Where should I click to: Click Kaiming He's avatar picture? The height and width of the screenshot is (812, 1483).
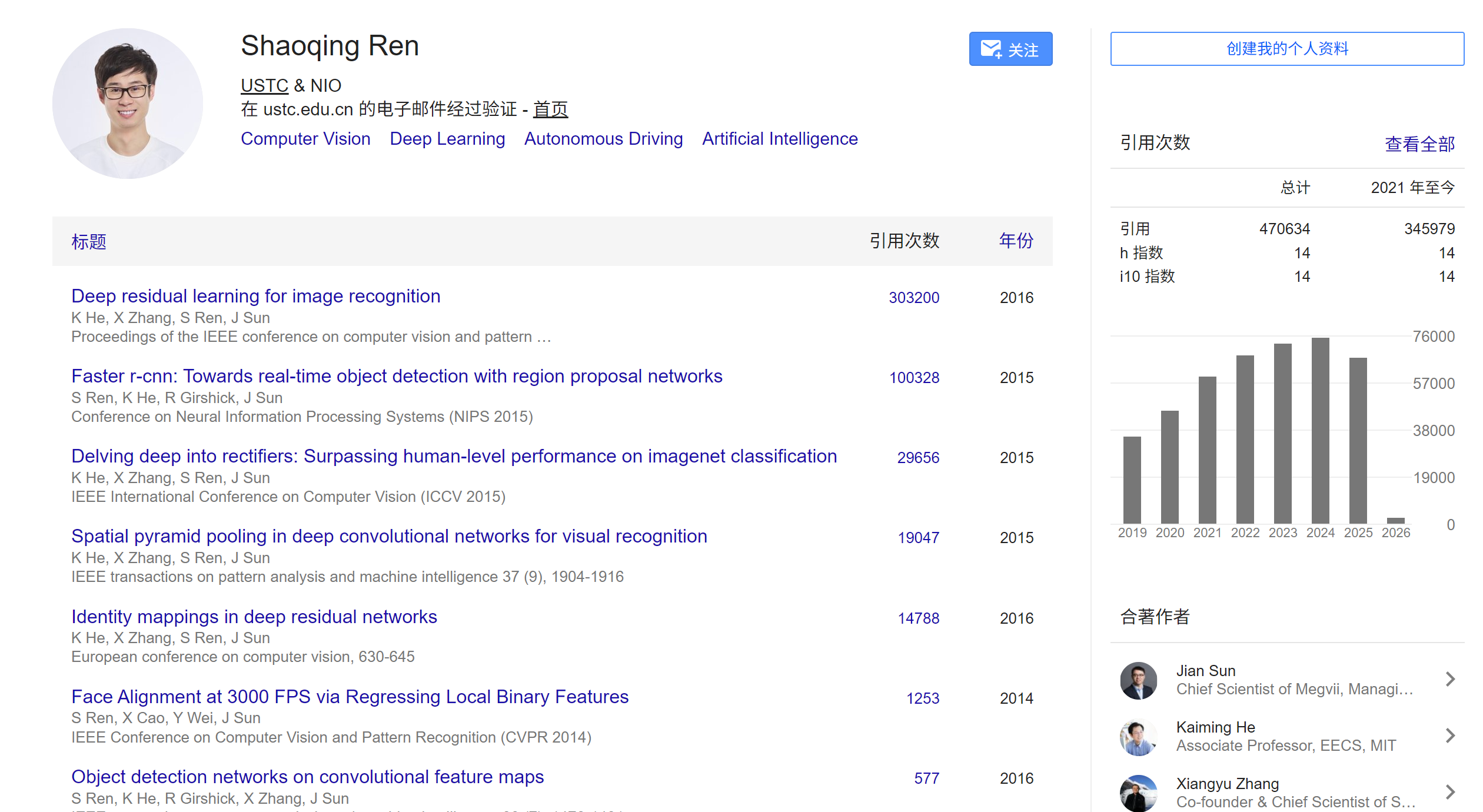pyautogui.click(x=1138, y=736)
